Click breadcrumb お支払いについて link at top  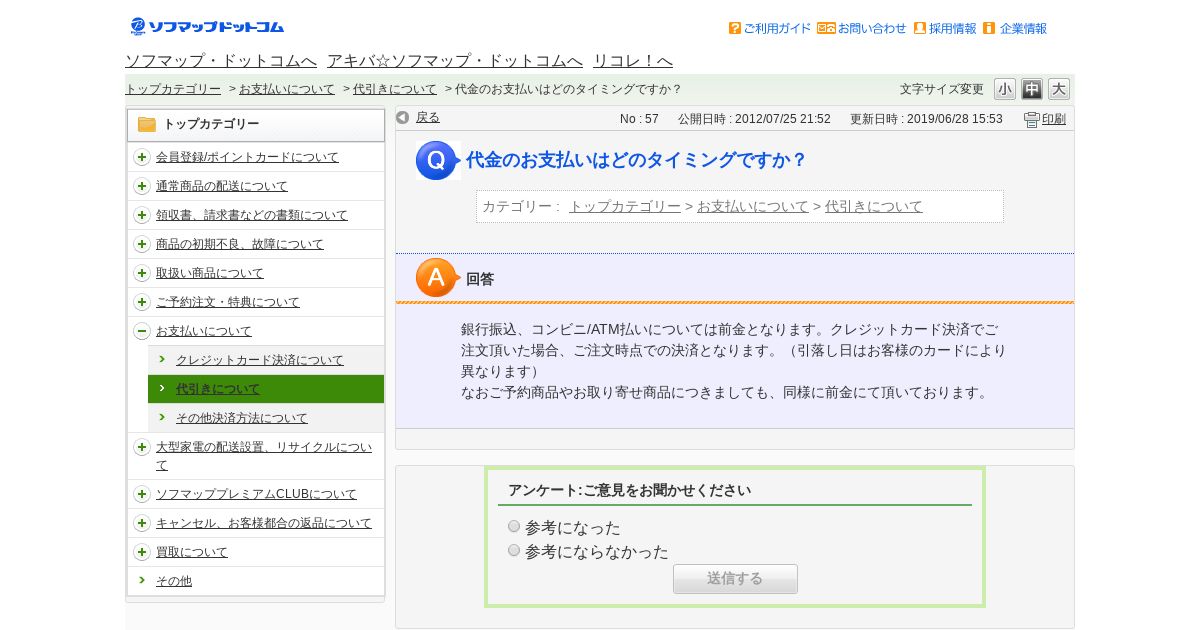click(x=287, y=89)
